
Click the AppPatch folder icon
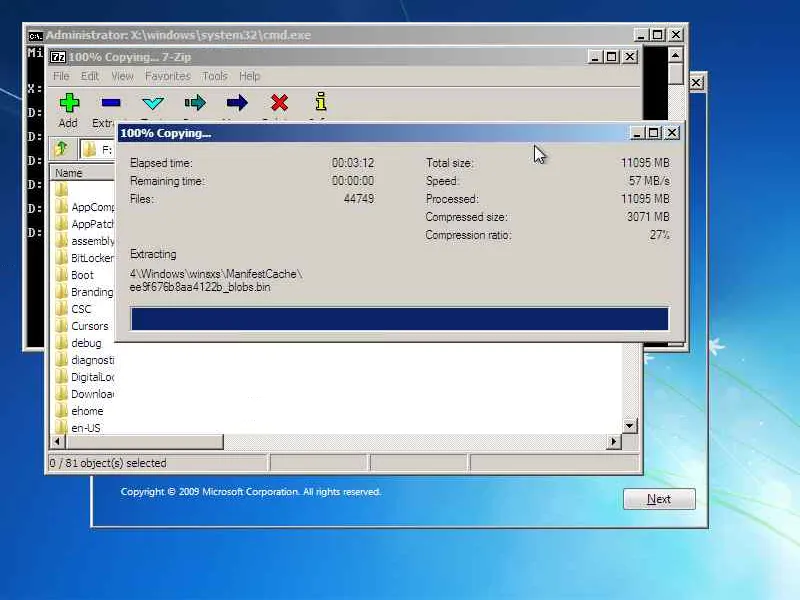[x=61, y=223]
